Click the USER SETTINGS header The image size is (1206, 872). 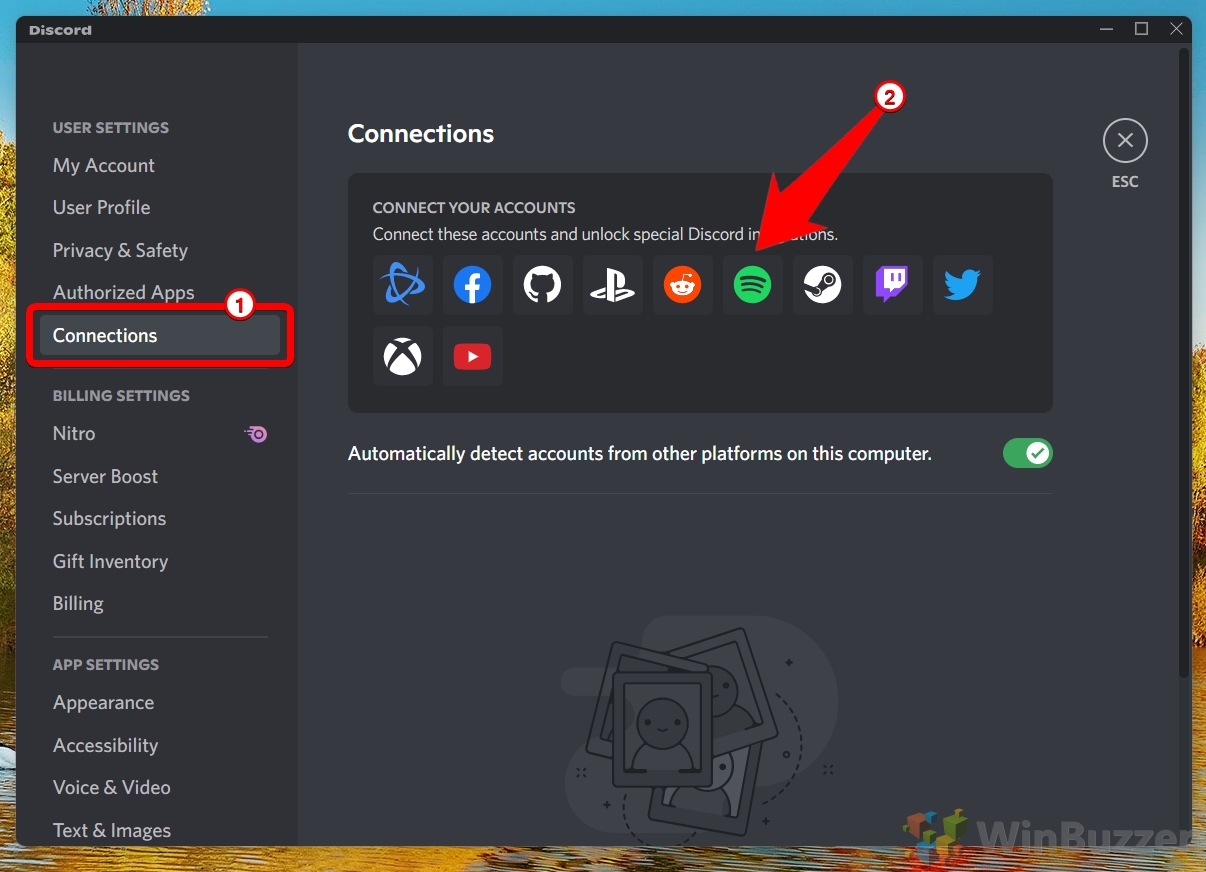[111, 128]
